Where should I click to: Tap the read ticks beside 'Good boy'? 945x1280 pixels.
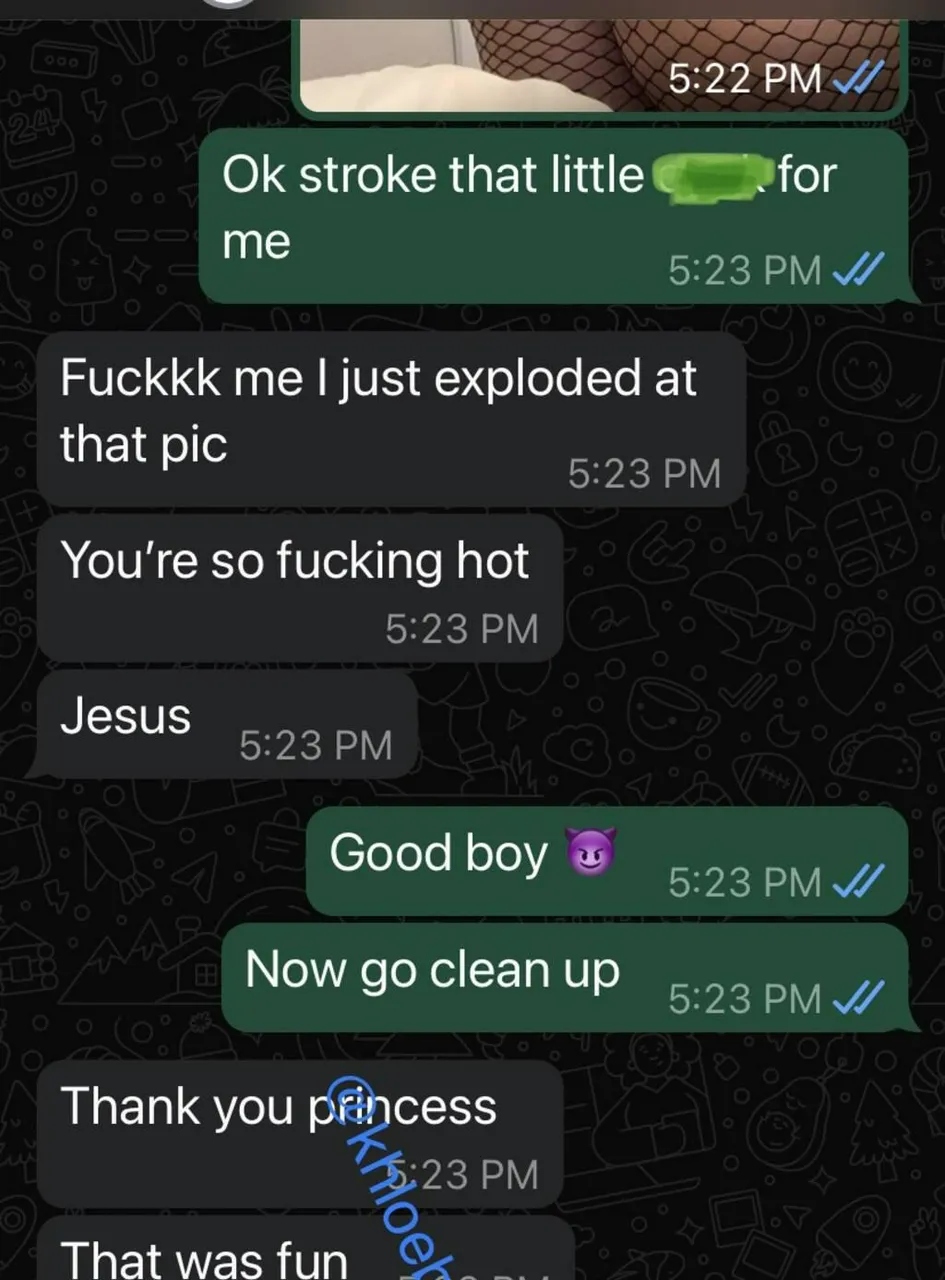click(x=857, y=881)
